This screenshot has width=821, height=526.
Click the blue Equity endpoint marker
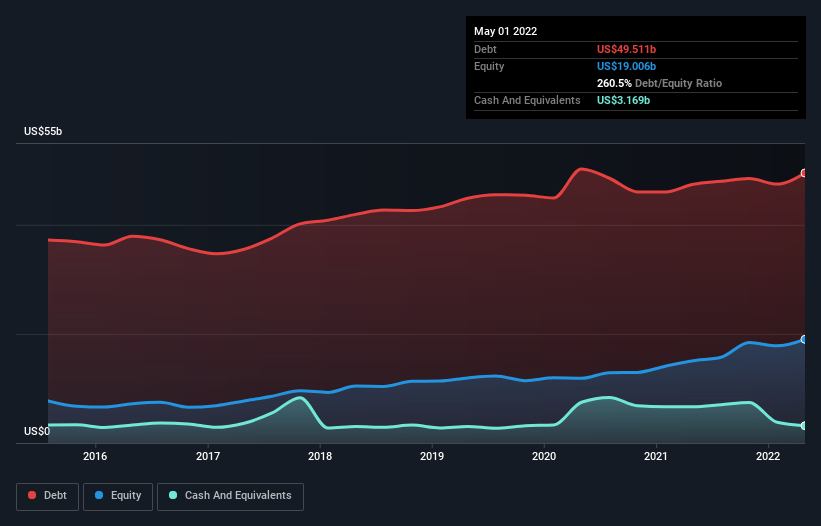(x=804, y=340)
